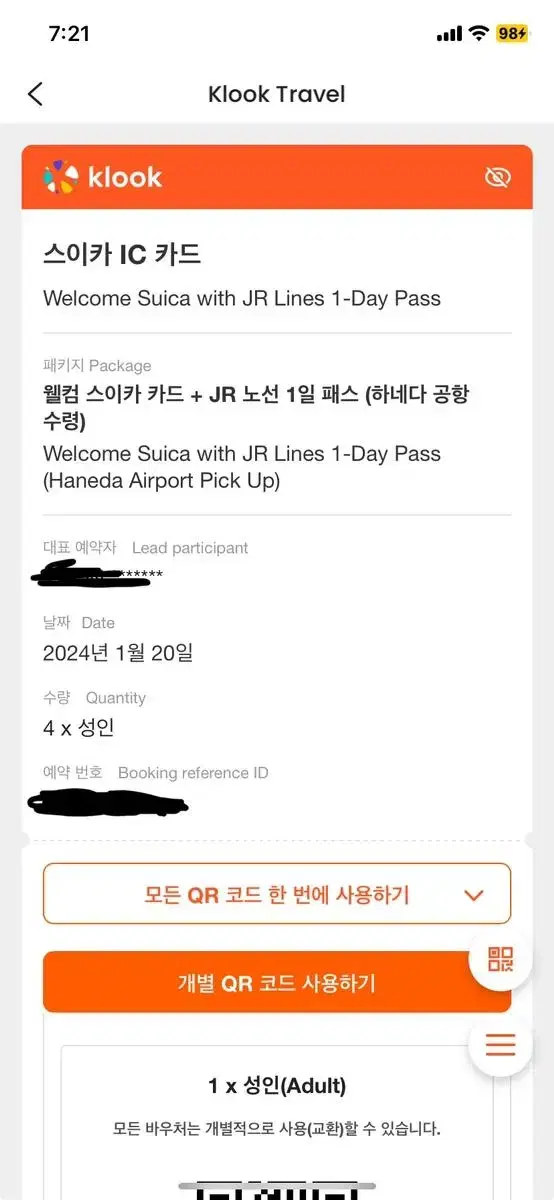Screen dimensions: 554x1200
Task: Tap the date 2024년 1월 20일
Action: tap(118, 653)
